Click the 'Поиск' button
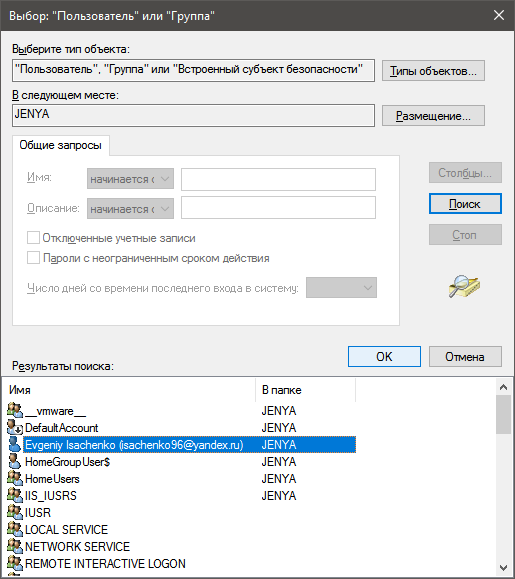Image resolution: width=515 pixels, height=579 pixels. tap(465, 203)
